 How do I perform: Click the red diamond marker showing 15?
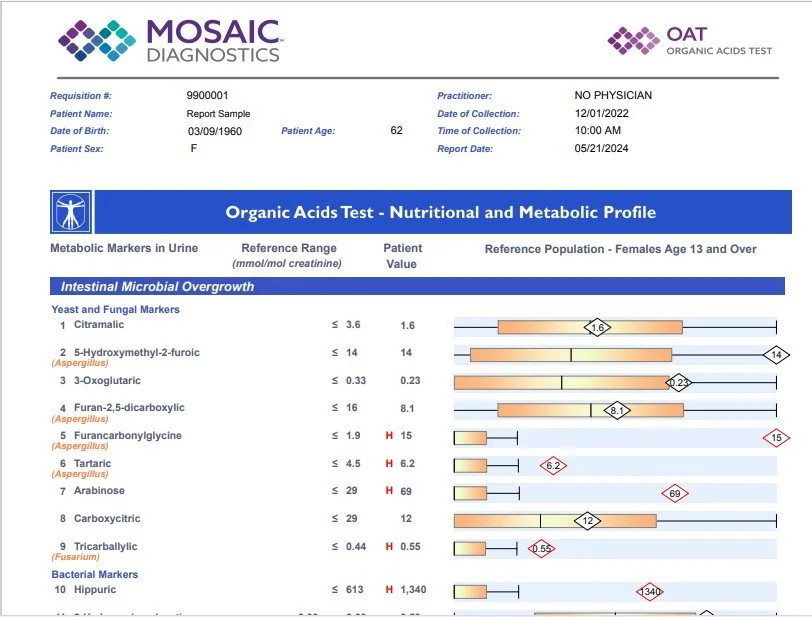tap(776, 438)
